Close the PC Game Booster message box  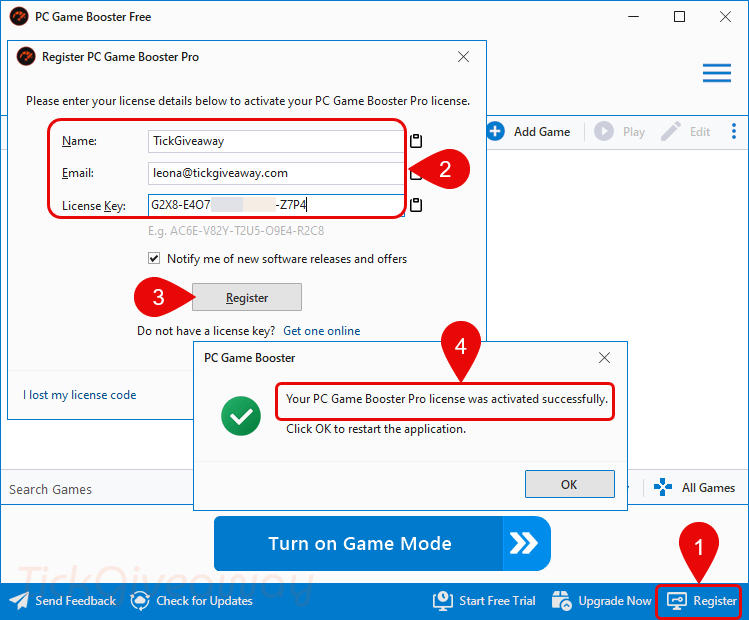click(x=604, y=358)
